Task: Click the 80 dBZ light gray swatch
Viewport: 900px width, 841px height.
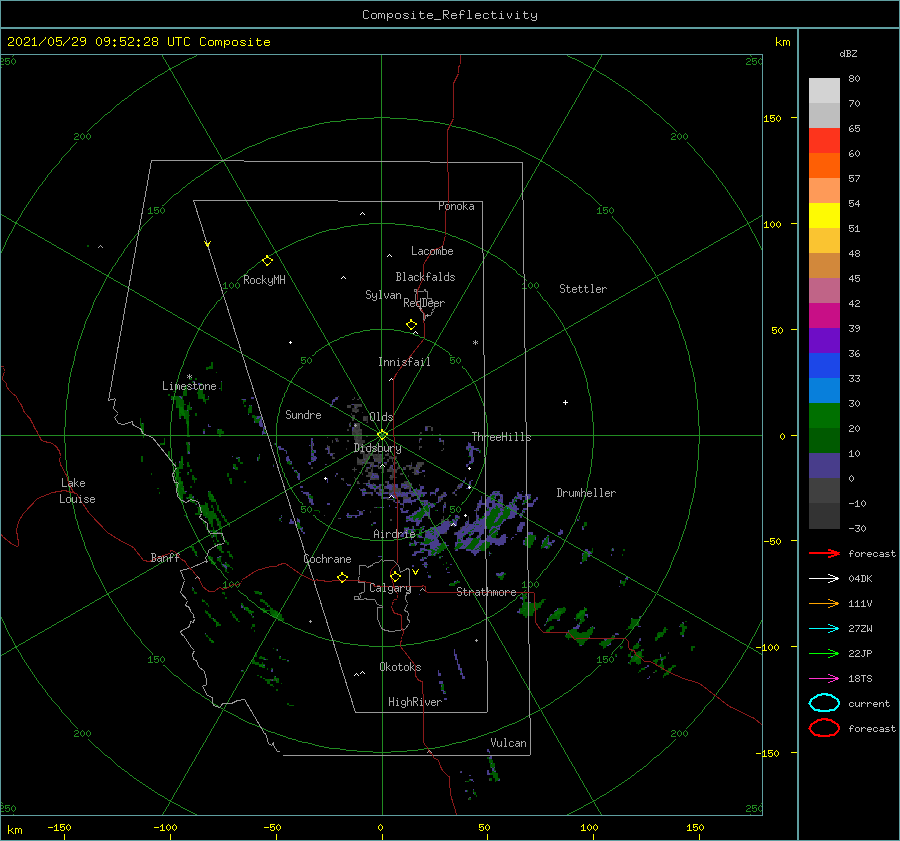Action: tap(824, 90)
